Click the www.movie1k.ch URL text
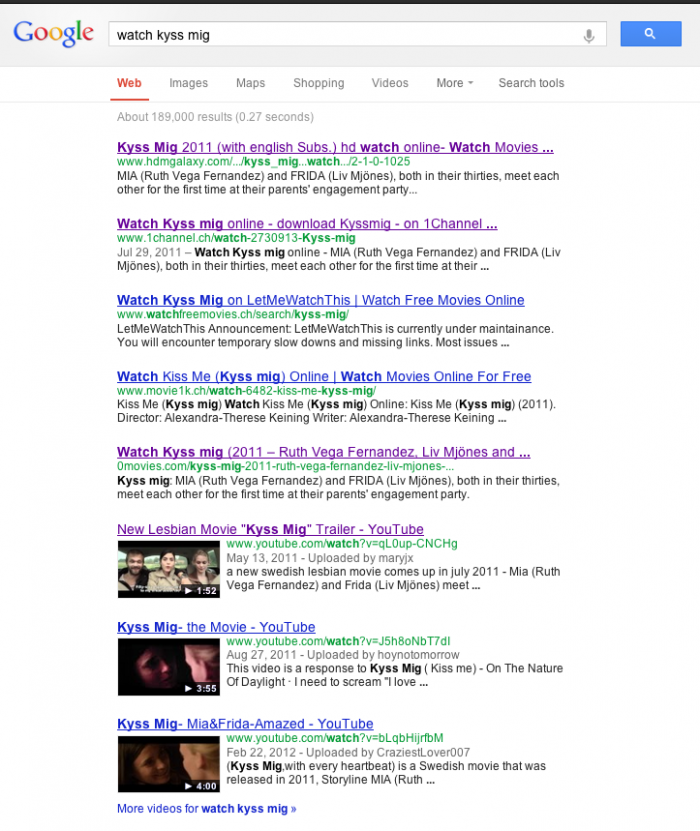700x831 pixels. click(246, 391)
